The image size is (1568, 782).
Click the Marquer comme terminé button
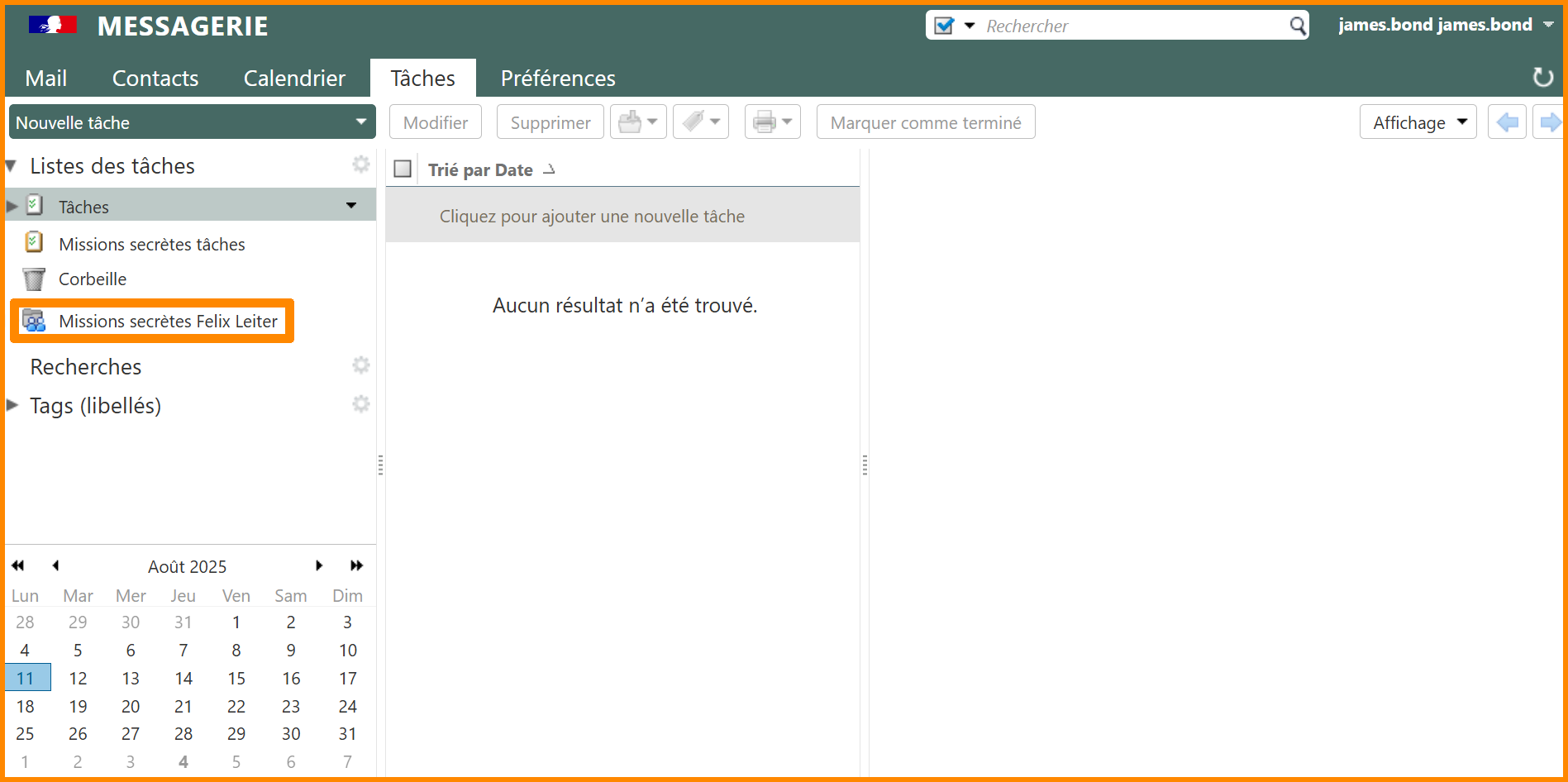point(925,122)
